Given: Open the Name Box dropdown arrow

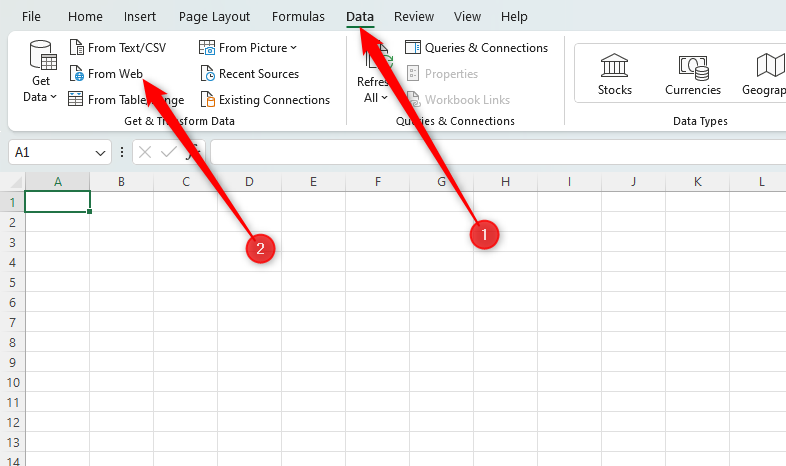Looking at the screenshot, I should pos(100,153).
